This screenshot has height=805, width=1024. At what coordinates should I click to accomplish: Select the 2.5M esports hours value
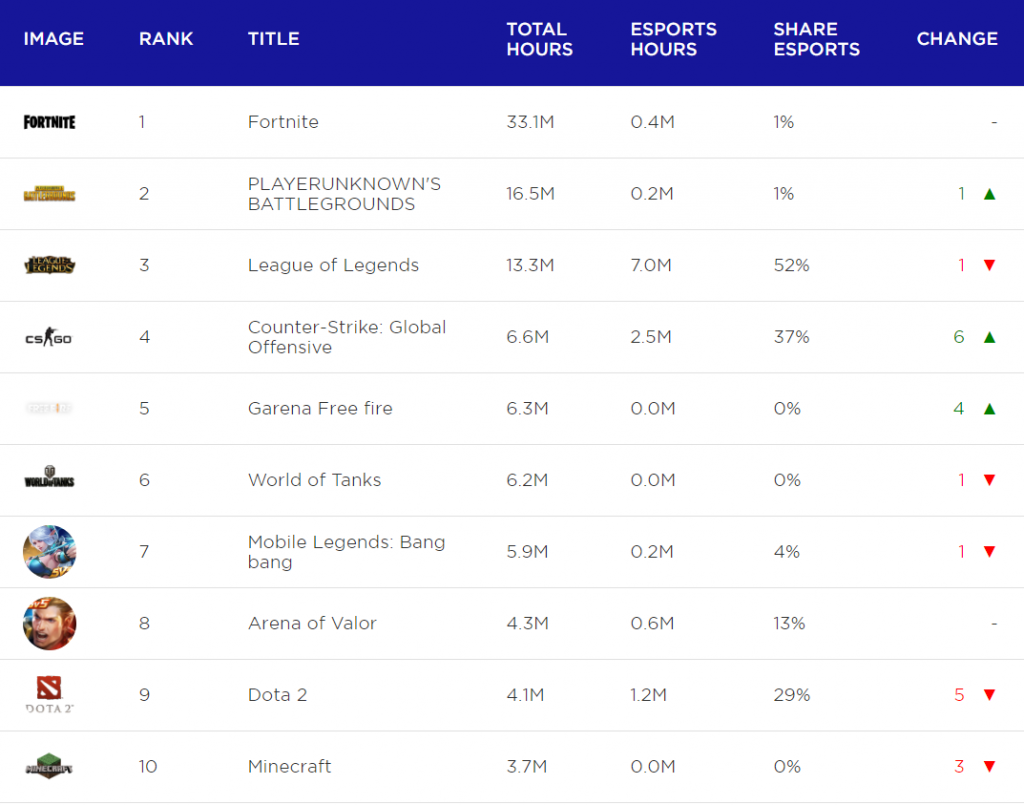coord(651,337)
